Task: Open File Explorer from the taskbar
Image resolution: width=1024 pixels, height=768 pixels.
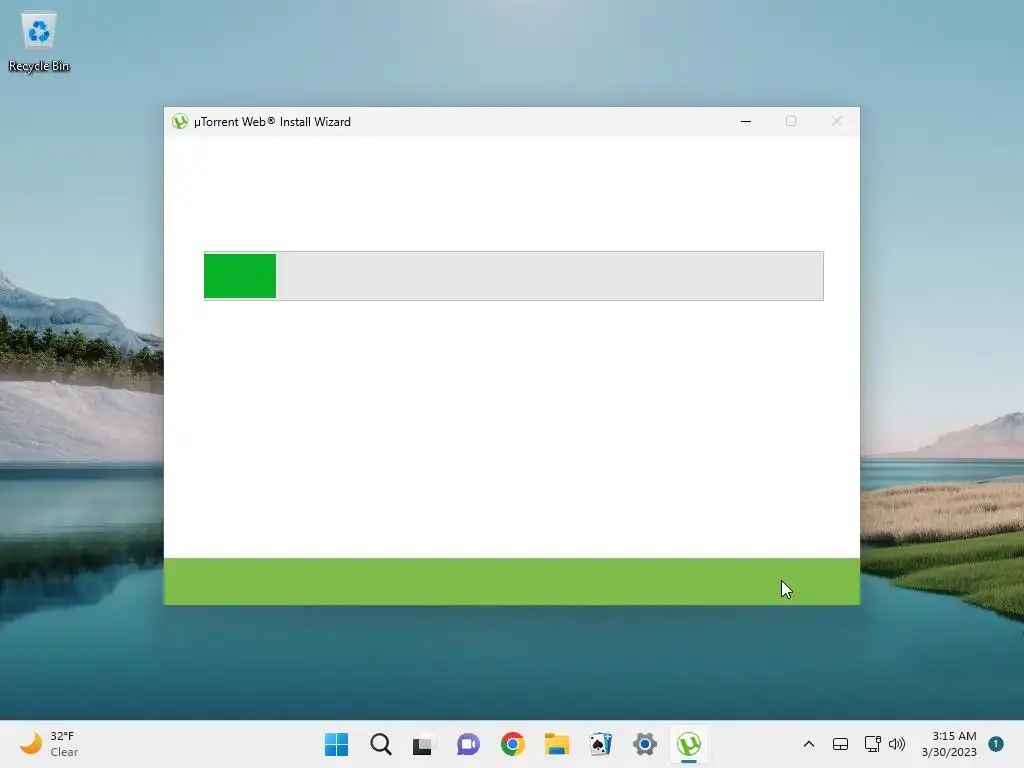Action: click(x=556, y=744)
